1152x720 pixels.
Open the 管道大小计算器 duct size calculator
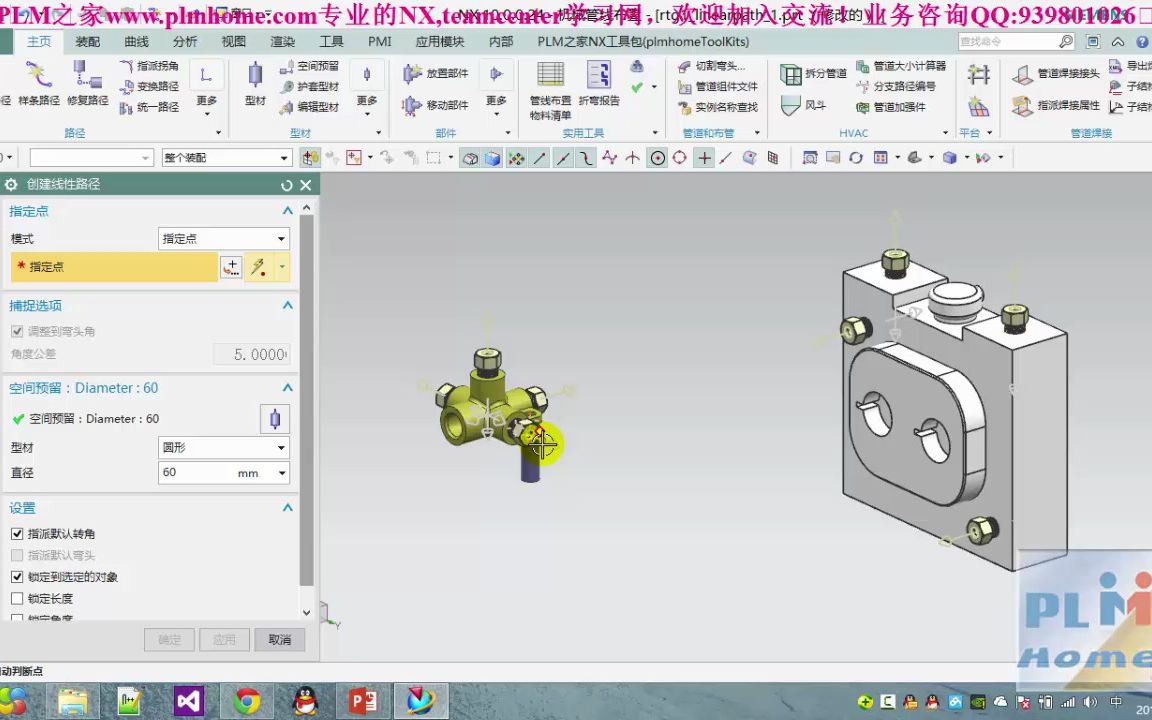(x=901, y=65)
